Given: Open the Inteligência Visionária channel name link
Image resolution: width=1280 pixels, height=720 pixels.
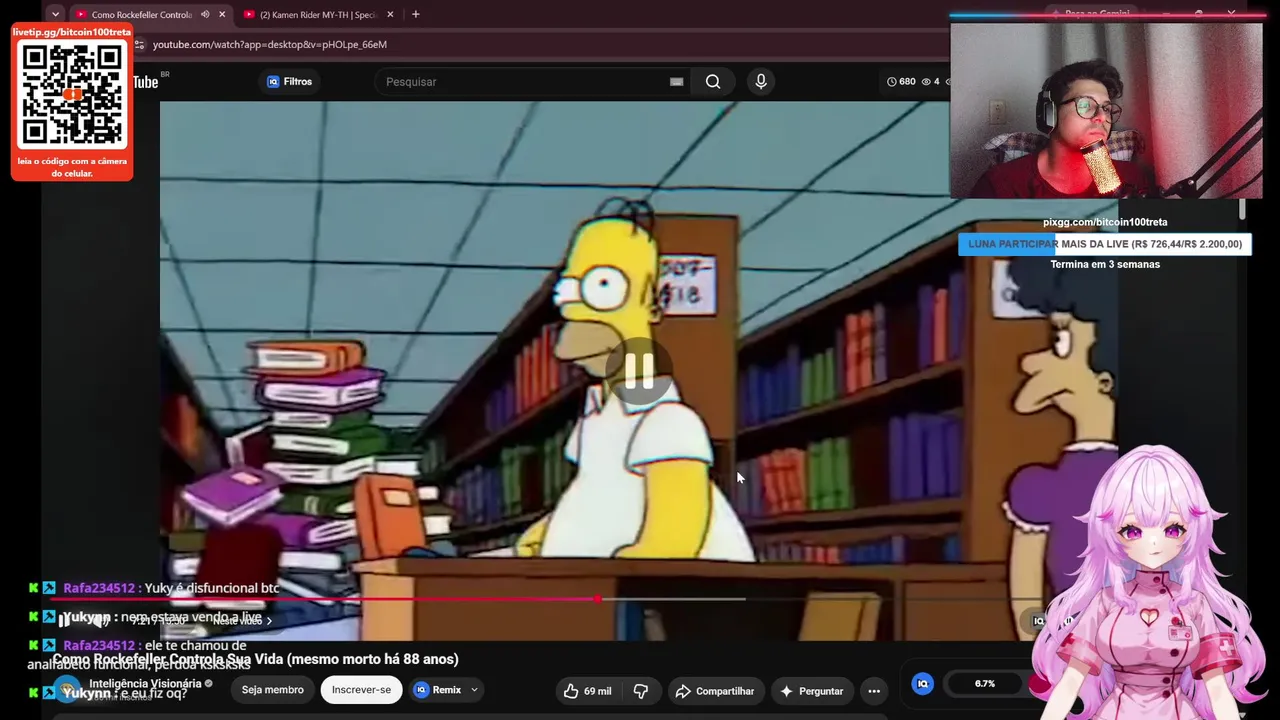Looking at the screenshot, I should point(145,684).
